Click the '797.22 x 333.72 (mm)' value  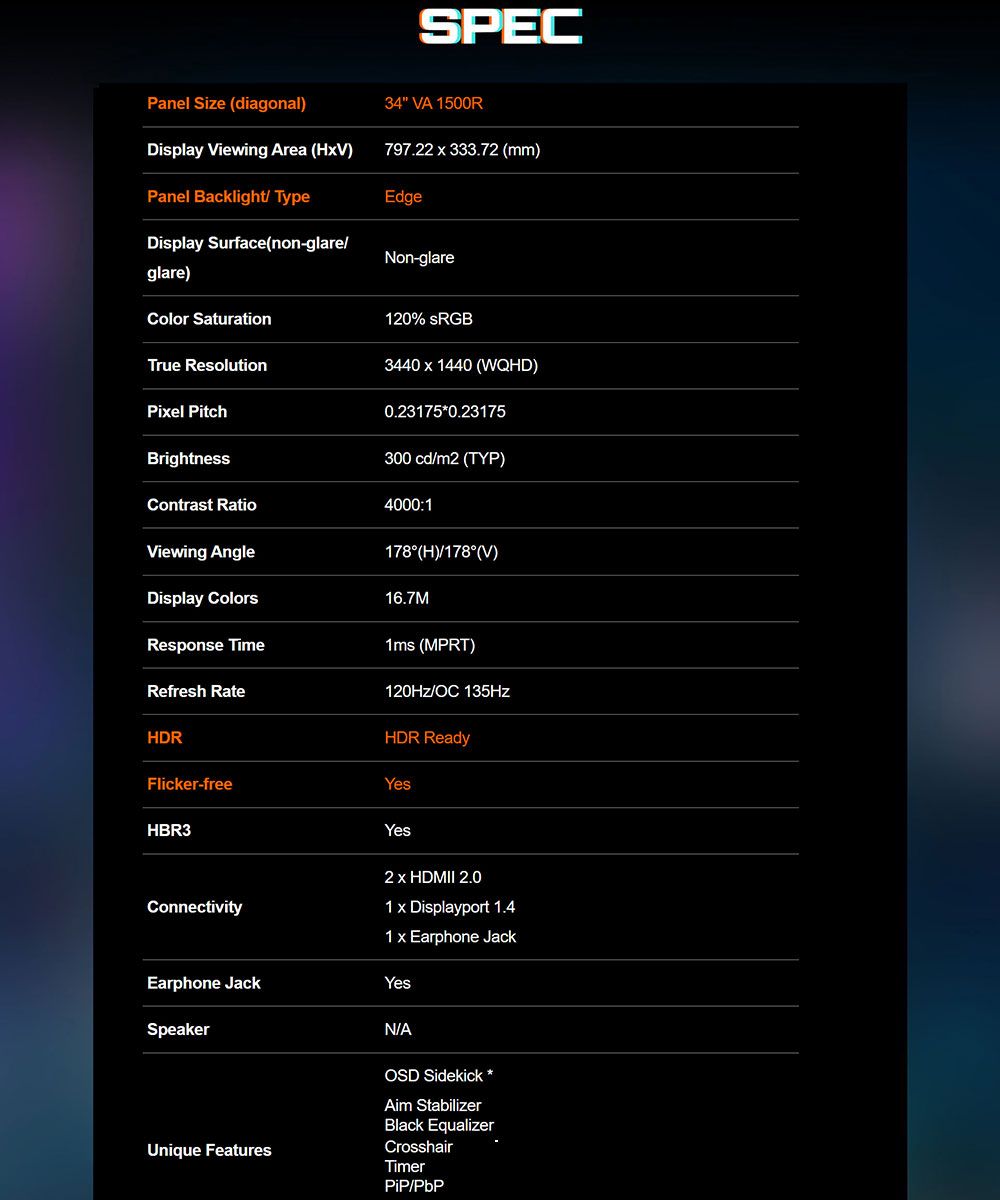pos(462,150)
